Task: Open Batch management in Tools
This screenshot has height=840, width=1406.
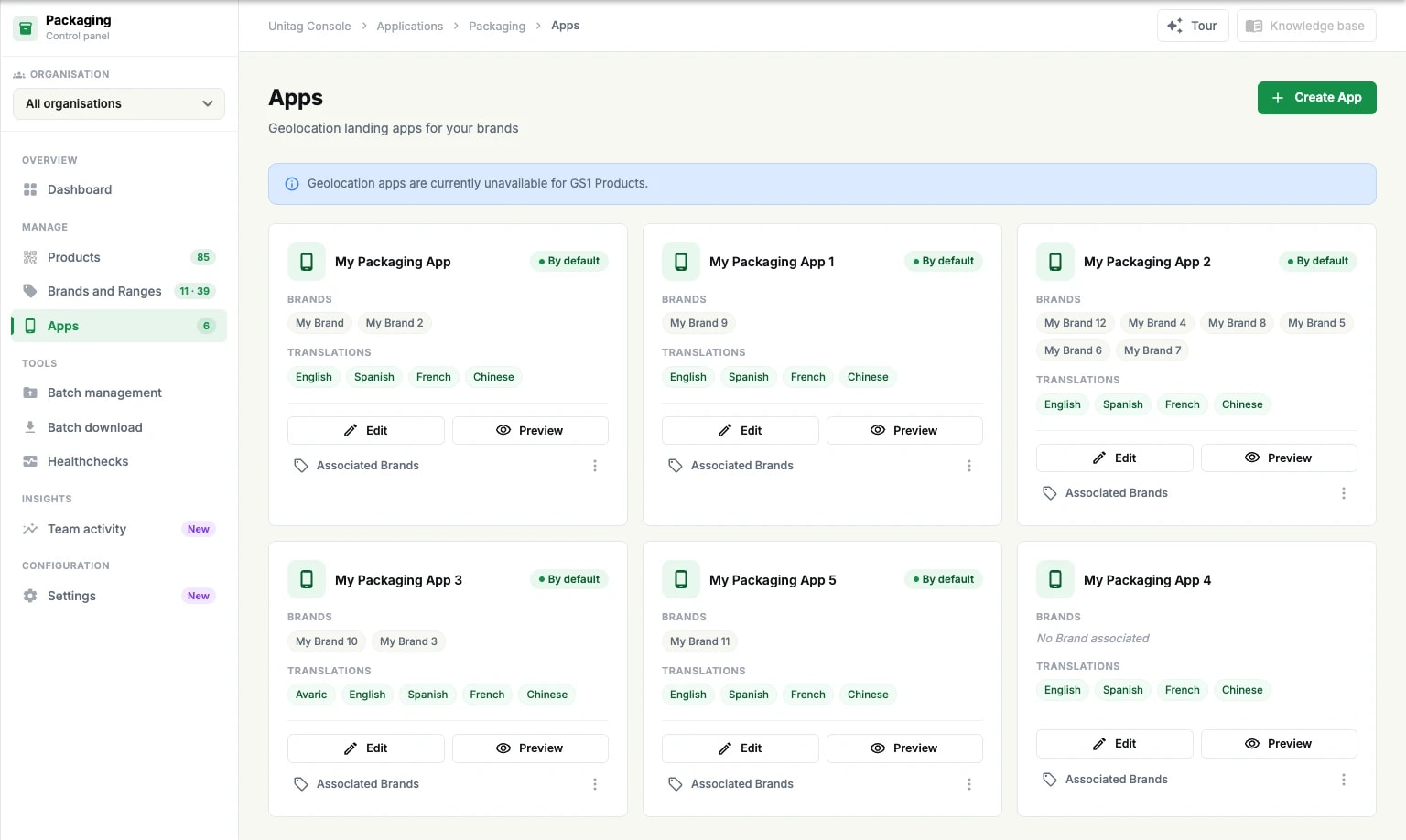Action: [x=119, y=393]
